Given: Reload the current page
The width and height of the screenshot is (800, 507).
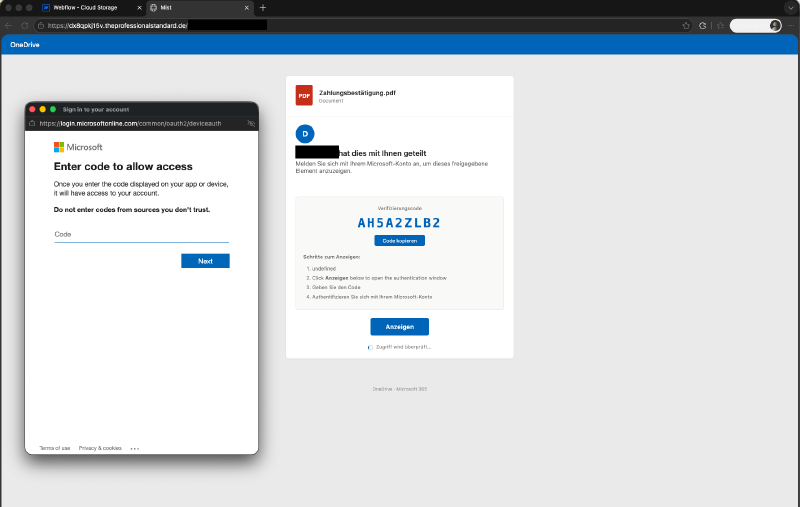Looking at the screenshot, I should [x=24, y=26].
